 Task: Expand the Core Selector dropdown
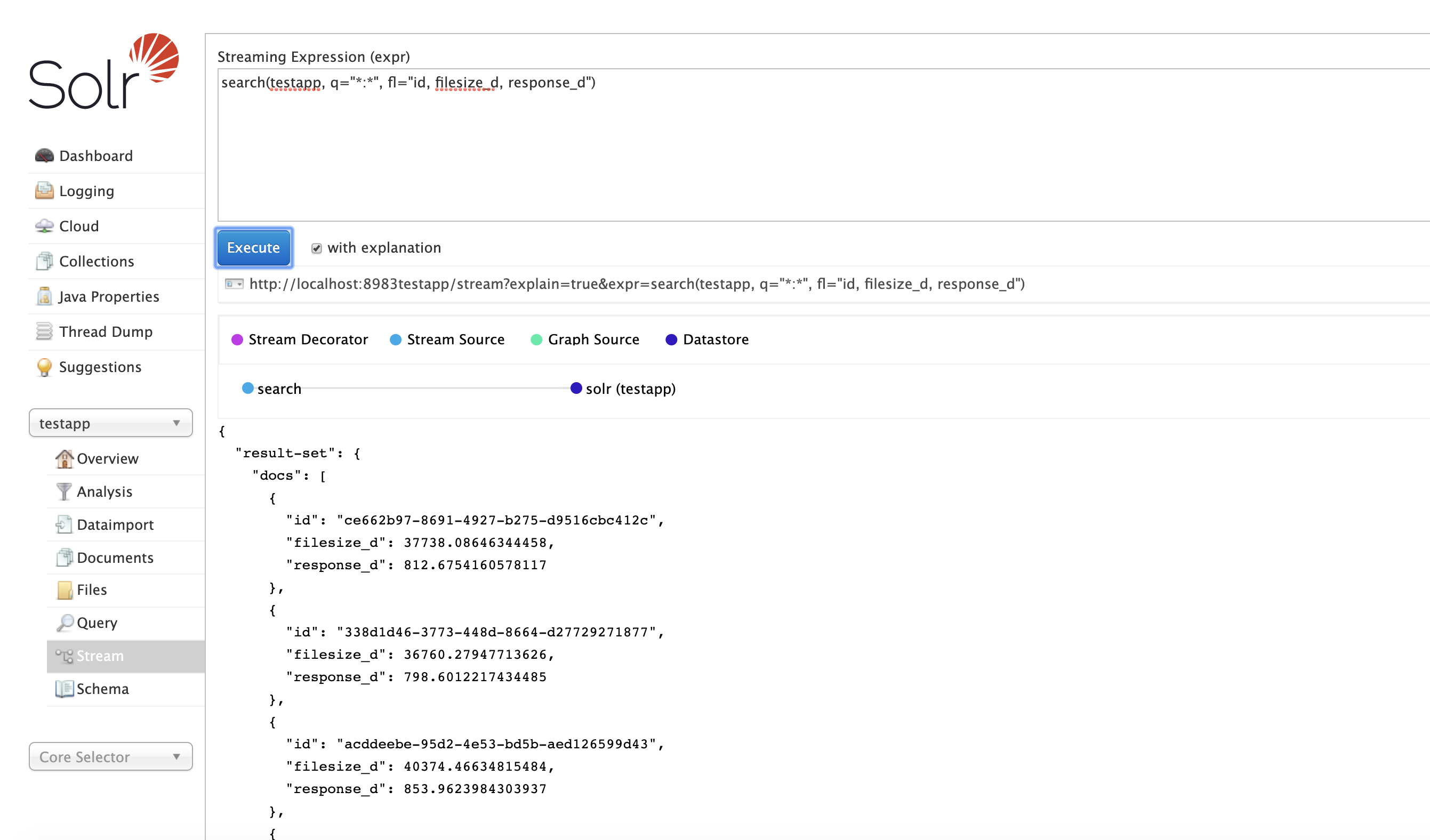[x=111, y=757]
